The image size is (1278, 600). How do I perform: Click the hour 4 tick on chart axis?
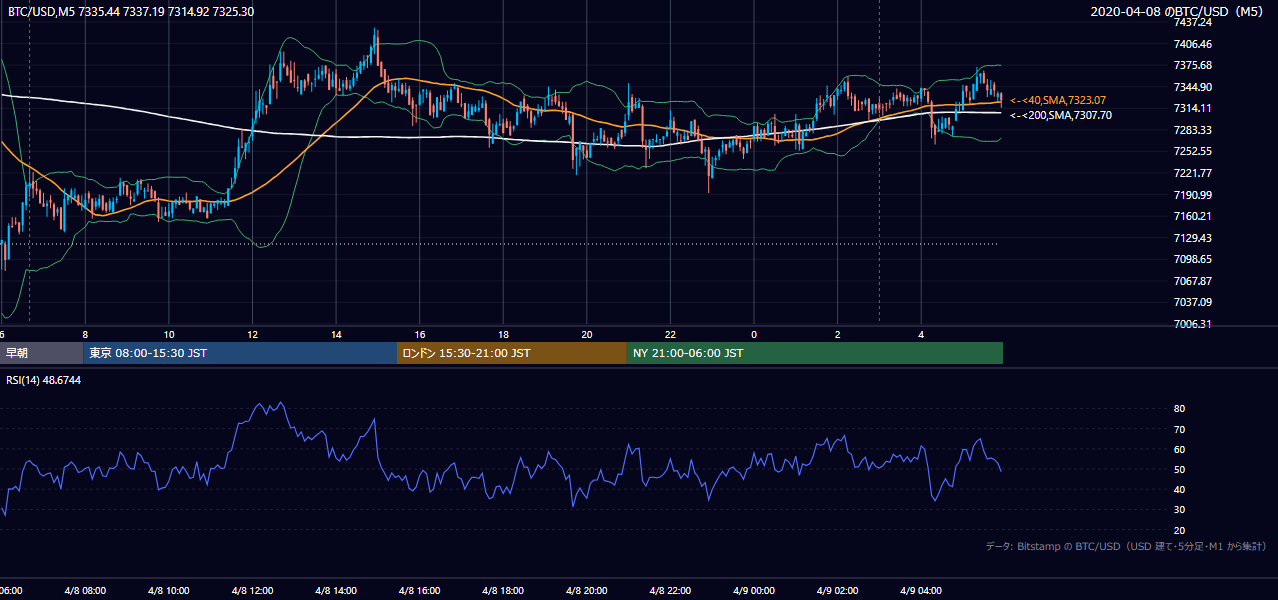pos(921,334)
